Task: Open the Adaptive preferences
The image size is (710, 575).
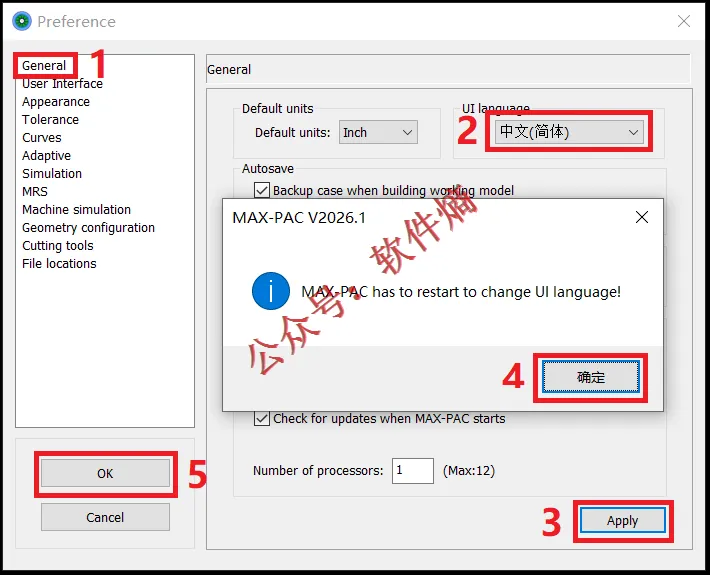Action: tap(46, 156)
